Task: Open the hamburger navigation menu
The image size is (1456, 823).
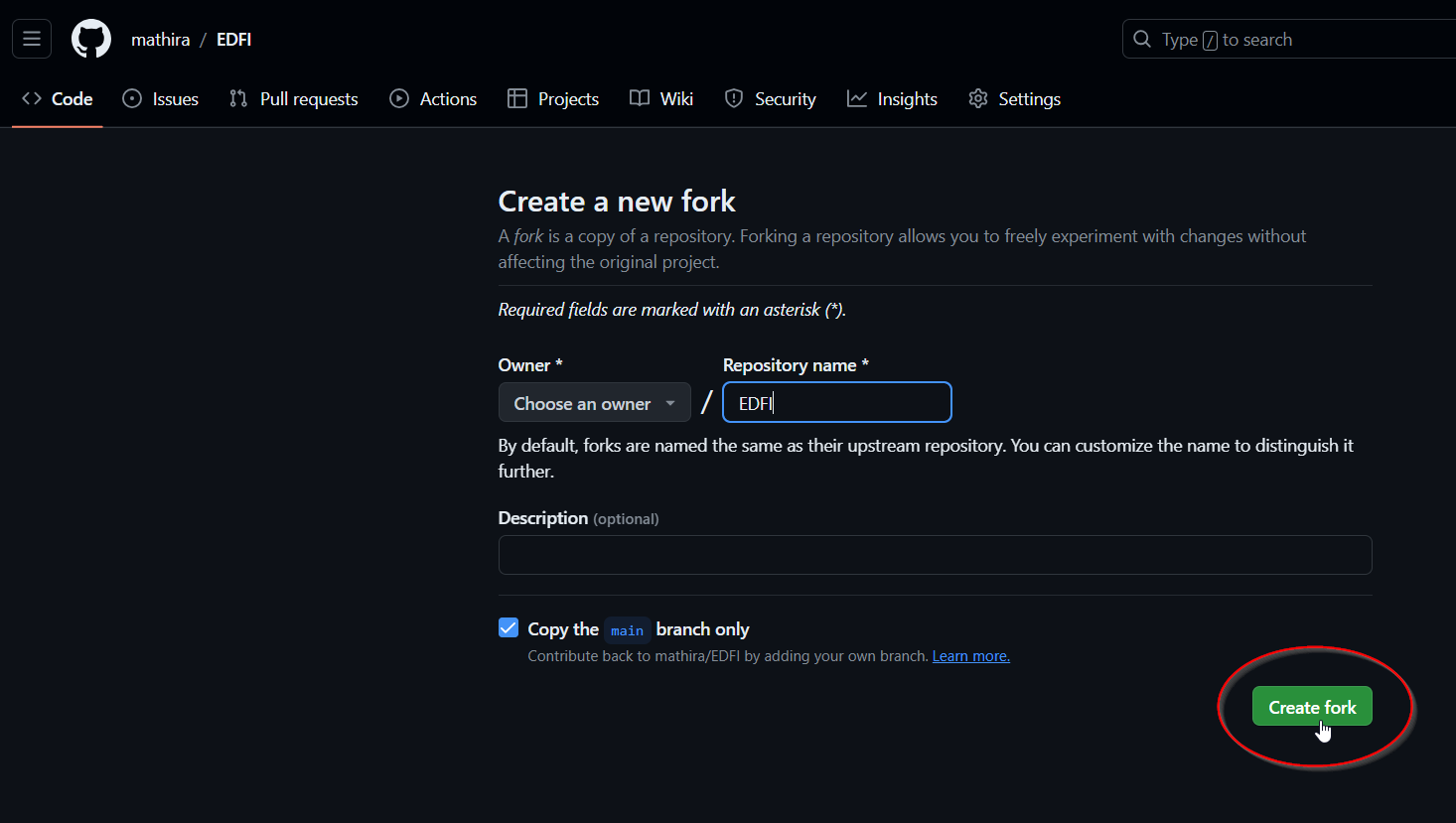Action: click(32, 40)
